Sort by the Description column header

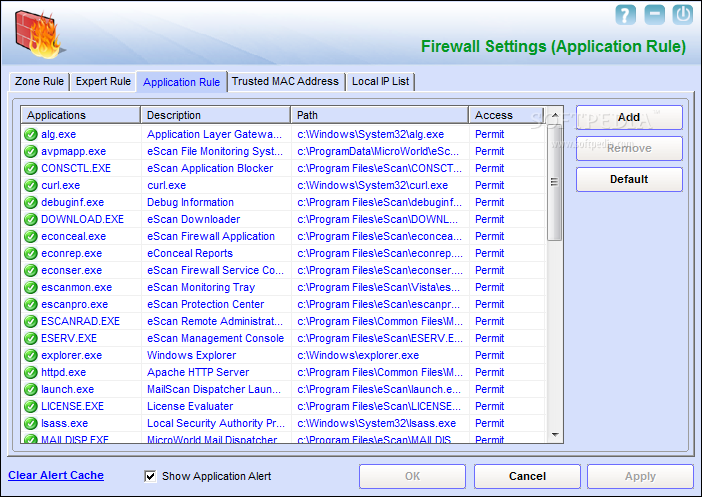click(x=216, y=115)
